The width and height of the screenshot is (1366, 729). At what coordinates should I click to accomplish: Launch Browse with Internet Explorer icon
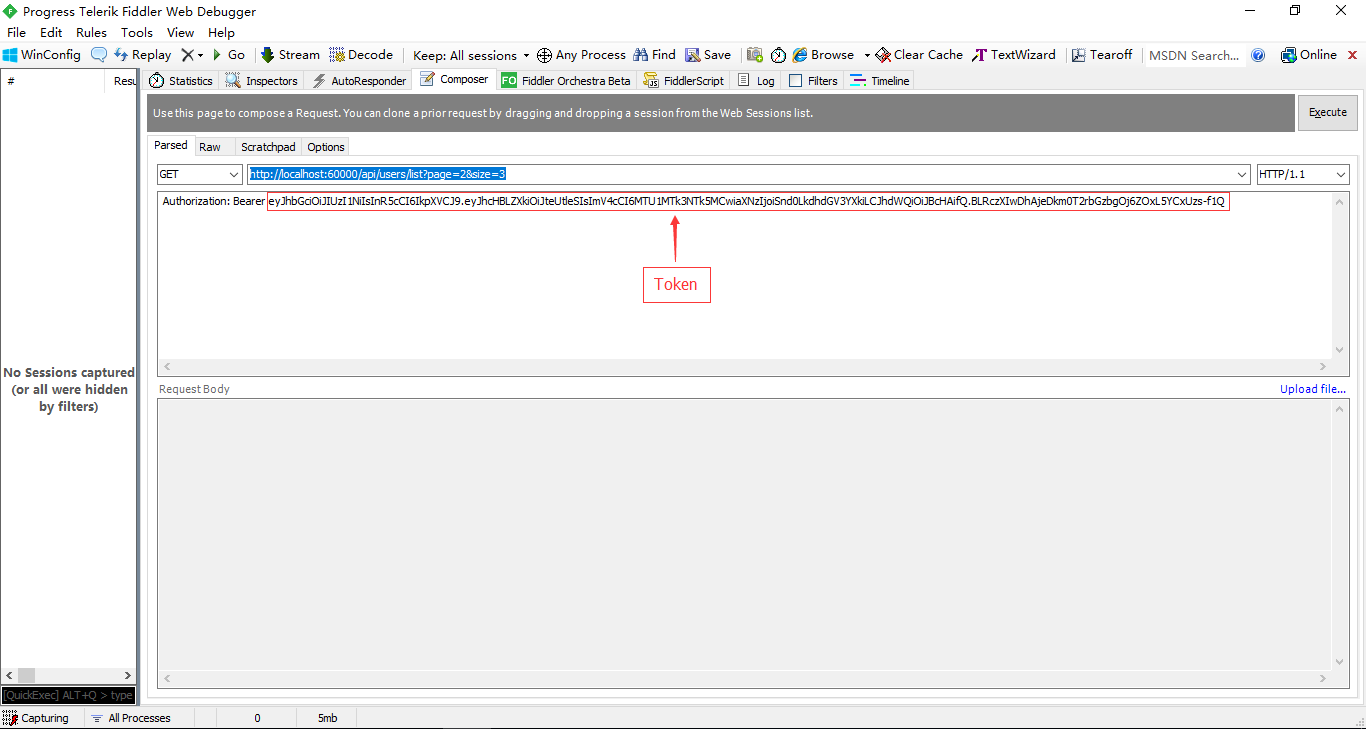(x=823, y=55)
